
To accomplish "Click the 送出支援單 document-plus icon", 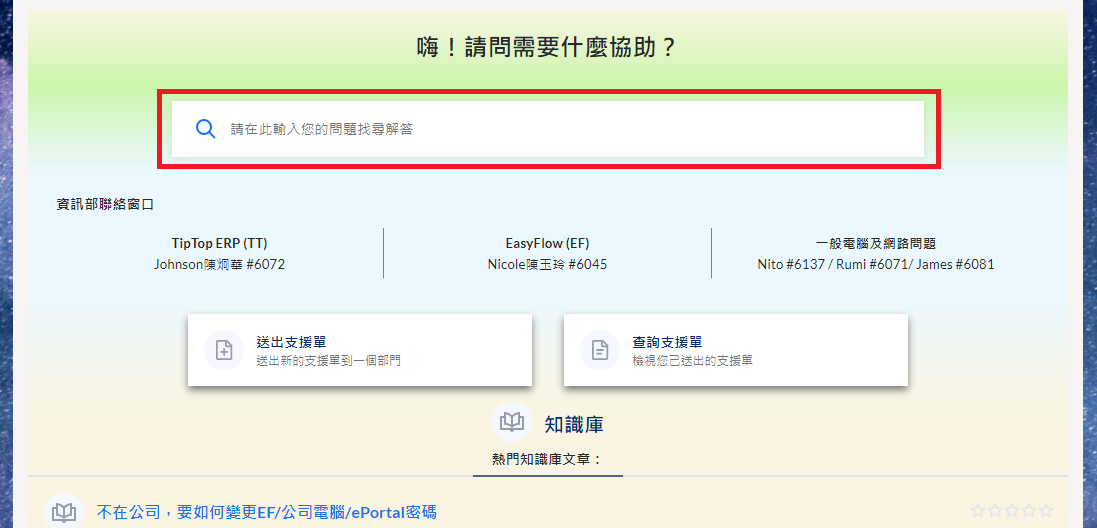I will click(x=224, y=350).
